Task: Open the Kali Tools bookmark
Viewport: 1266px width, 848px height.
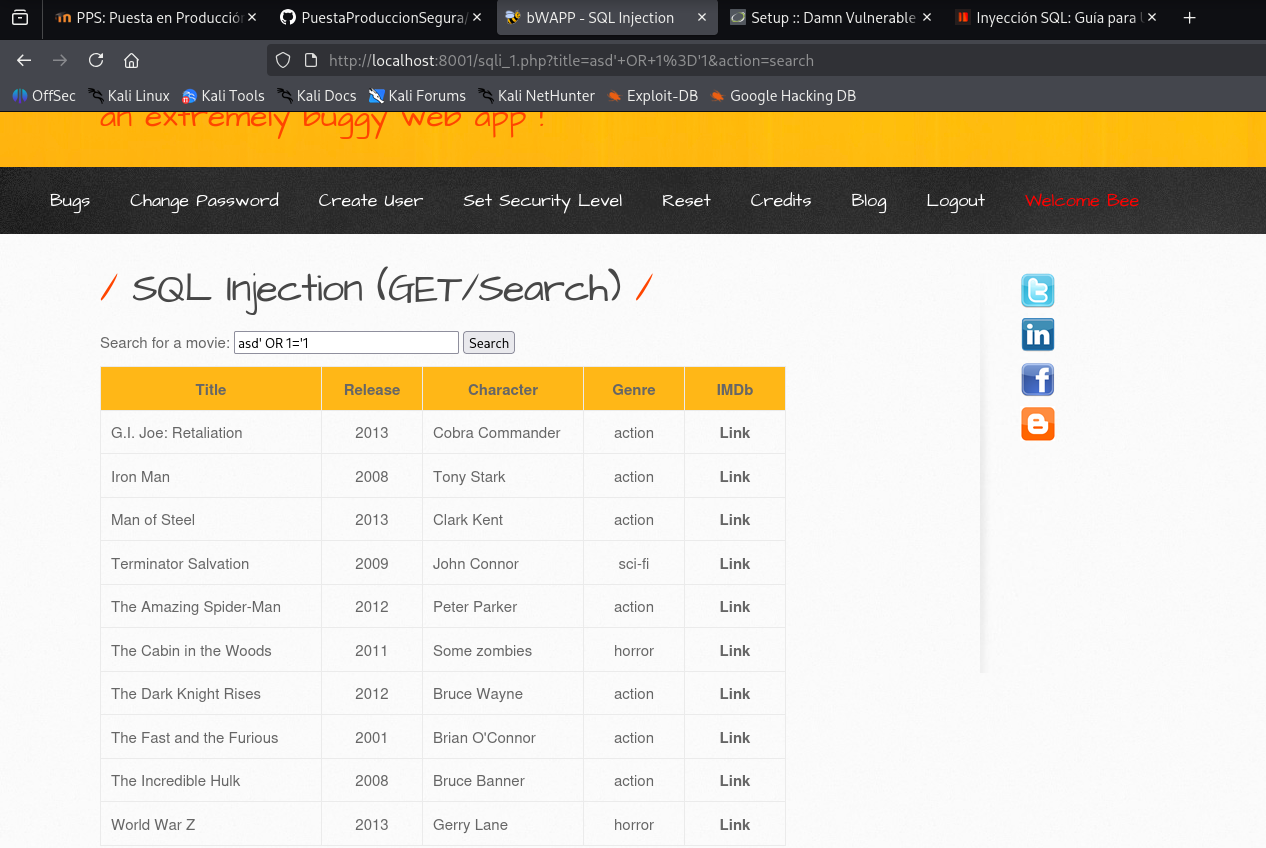Action: pyautogui.click(x=223, y=96)
